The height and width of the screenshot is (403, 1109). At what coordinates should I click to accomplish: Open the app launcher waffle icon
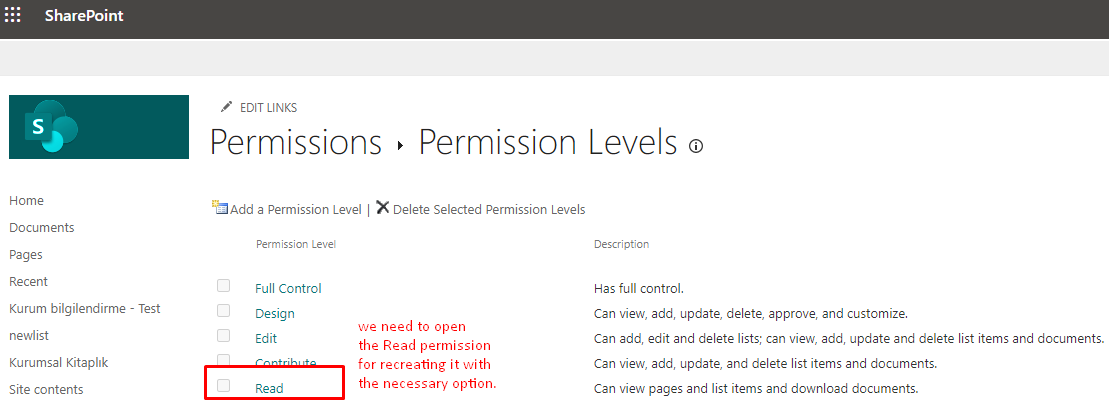tap(13, 16)
